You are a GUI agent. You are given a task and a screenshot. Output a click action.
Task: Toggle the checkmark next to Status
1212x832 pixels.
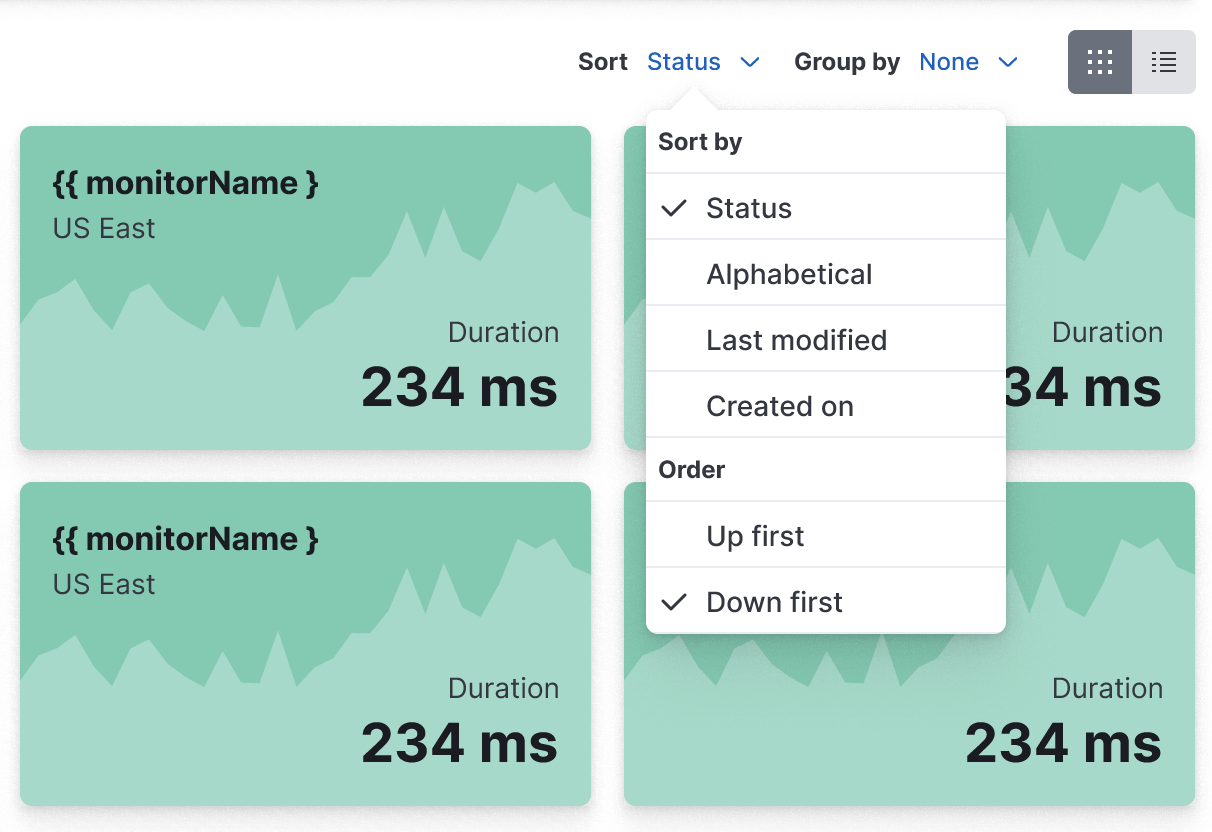pos(674,208)
